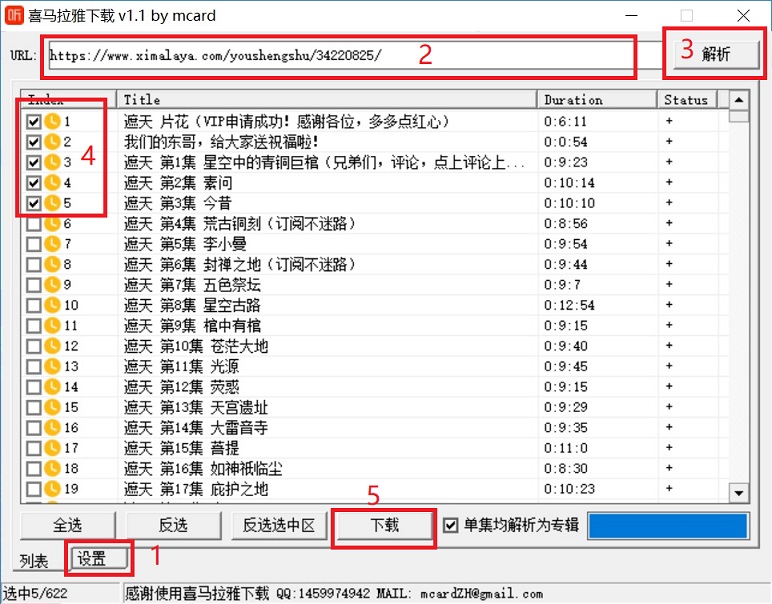Toggle the 单集均解析为专辑 checkbox
This screenshot has height=604, width=772.
pos(450,525)
